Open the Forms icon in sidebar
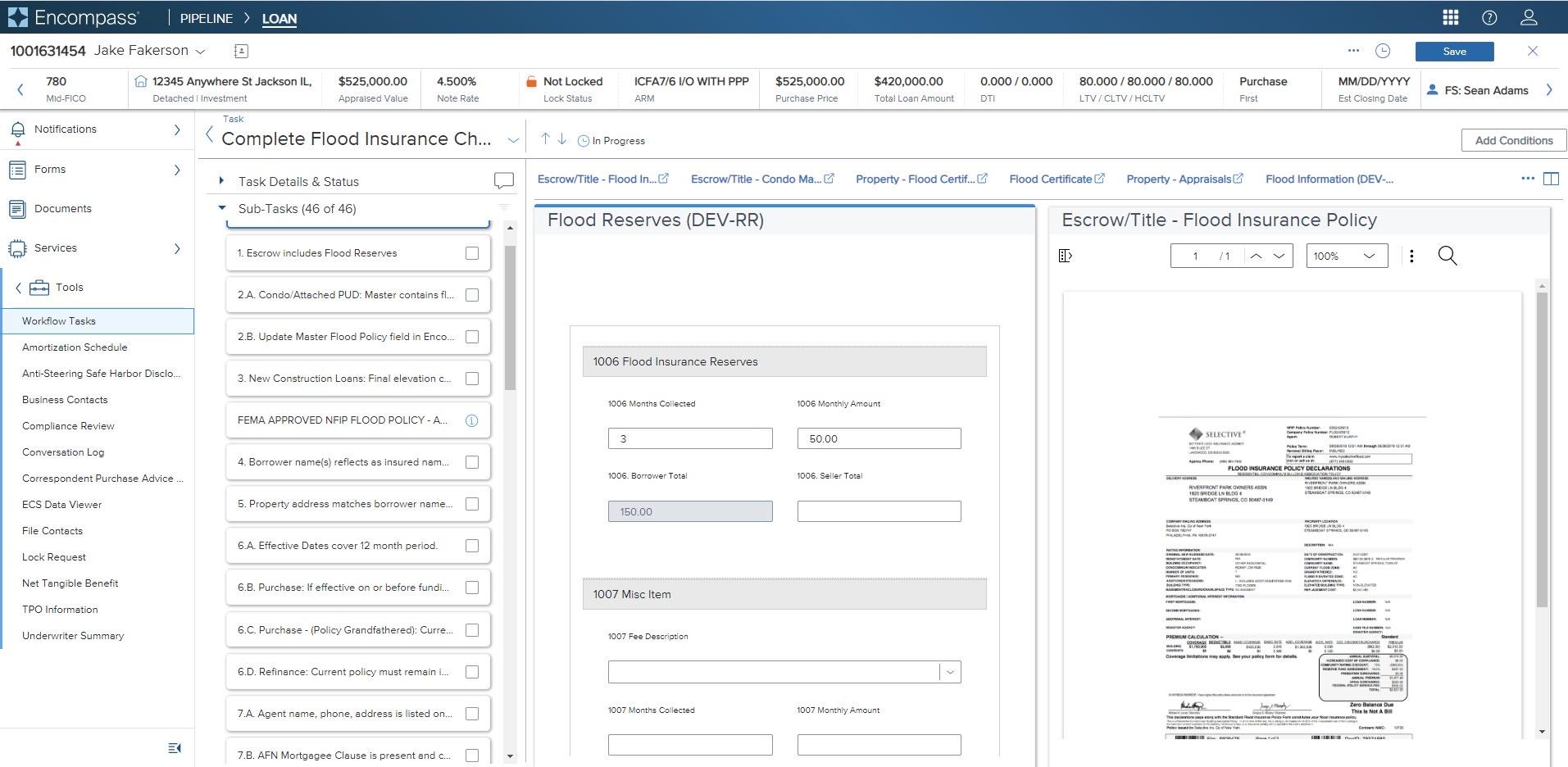 (17, 170)
